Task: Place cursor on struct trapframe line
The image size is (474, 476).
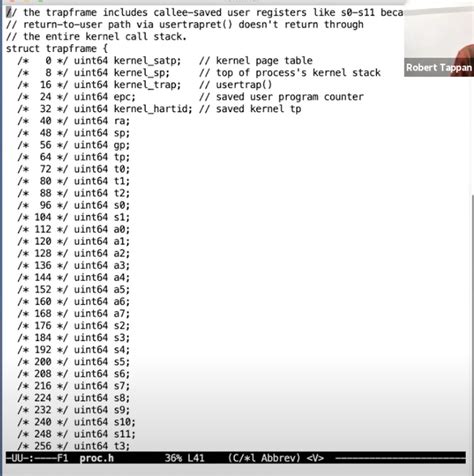Action: click(x=57, y=49)
